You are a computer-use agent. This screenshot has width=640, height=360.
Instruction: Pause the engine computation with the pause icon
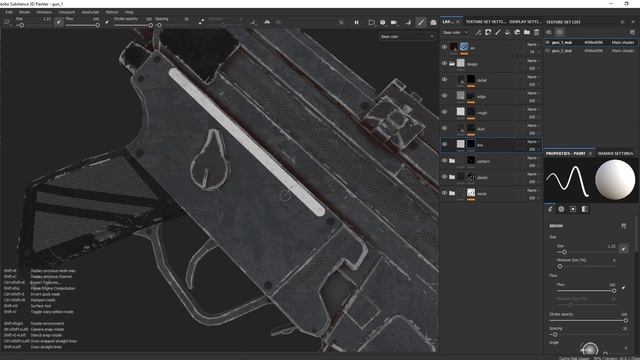(356, 22)
